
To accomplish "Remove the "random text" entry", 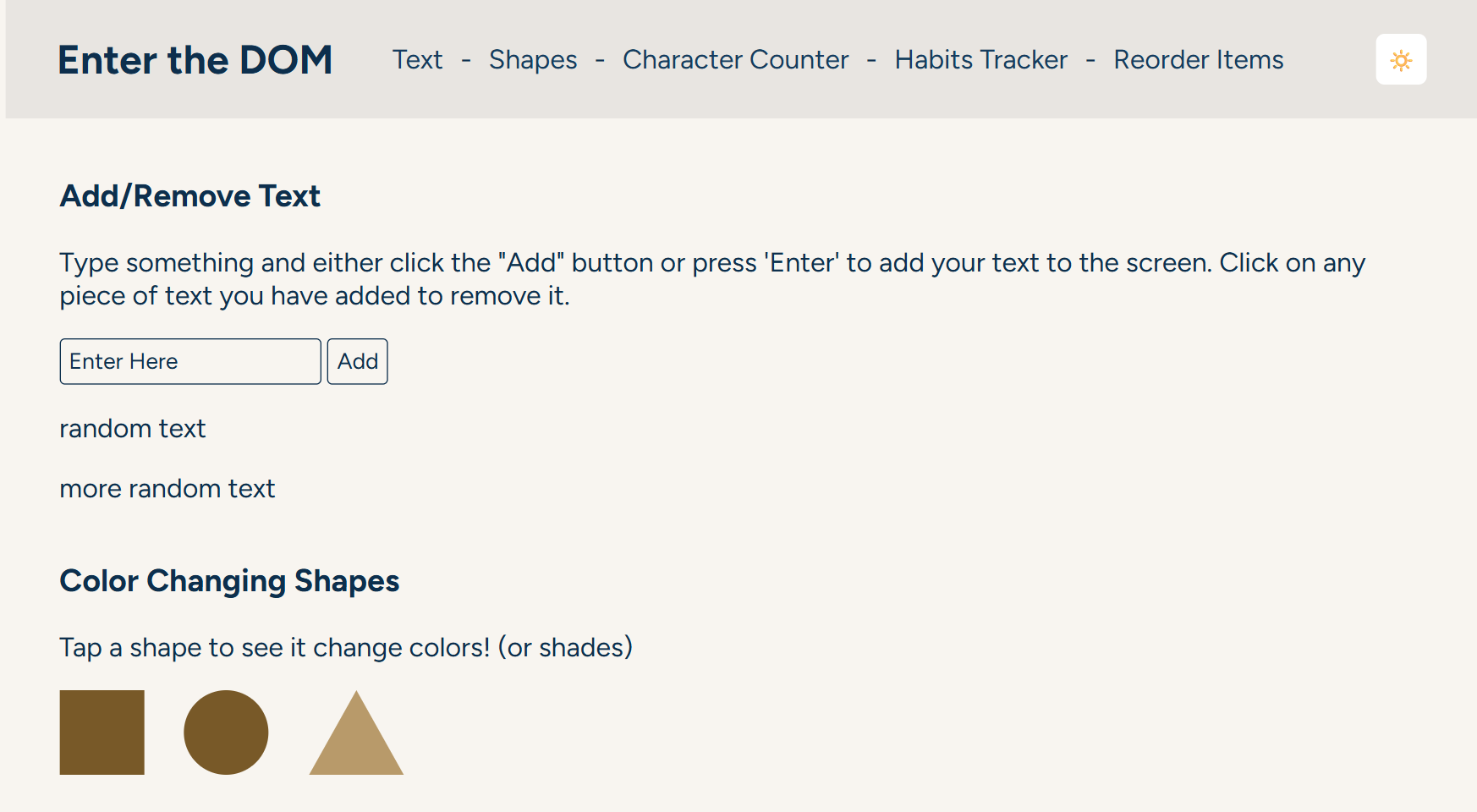I will pos(133,428).
